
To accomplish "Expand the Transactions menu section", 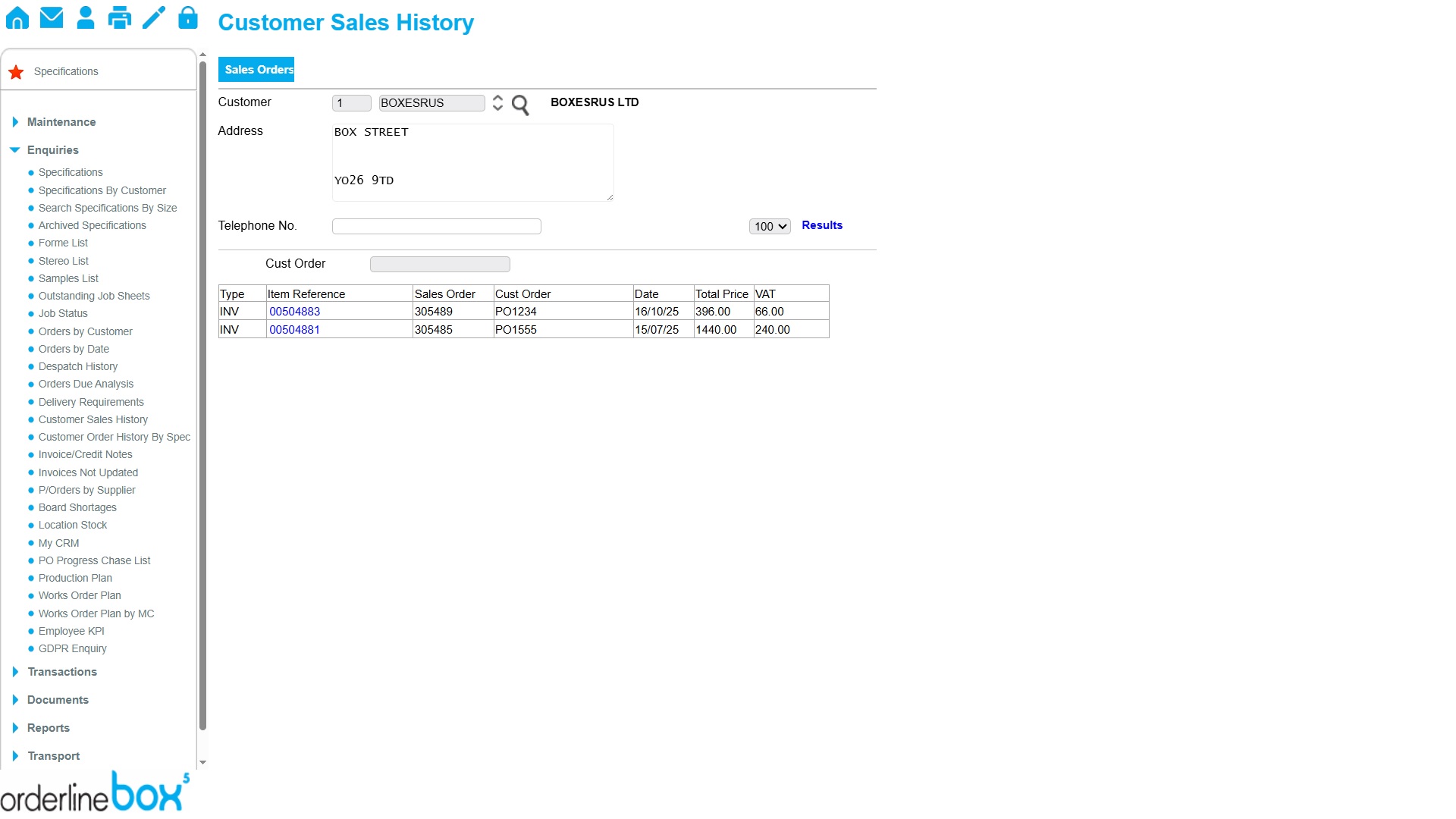I will point(62,672).
